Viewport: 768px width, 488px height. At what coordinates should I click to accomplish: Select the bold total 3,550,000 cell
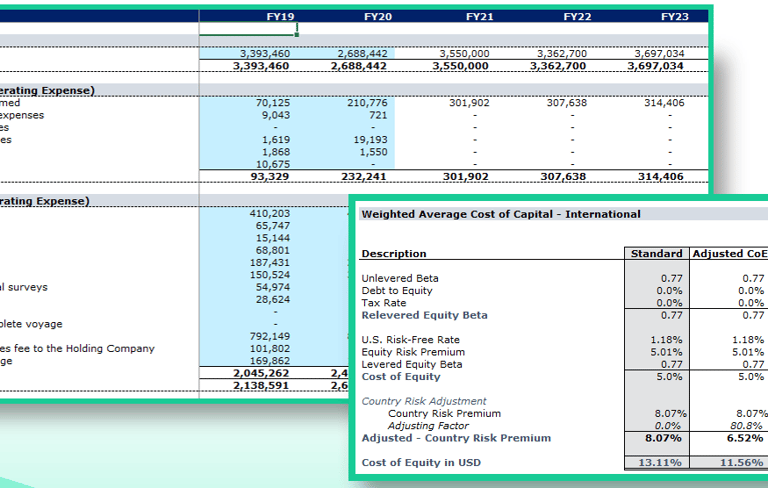click(460, 66)
